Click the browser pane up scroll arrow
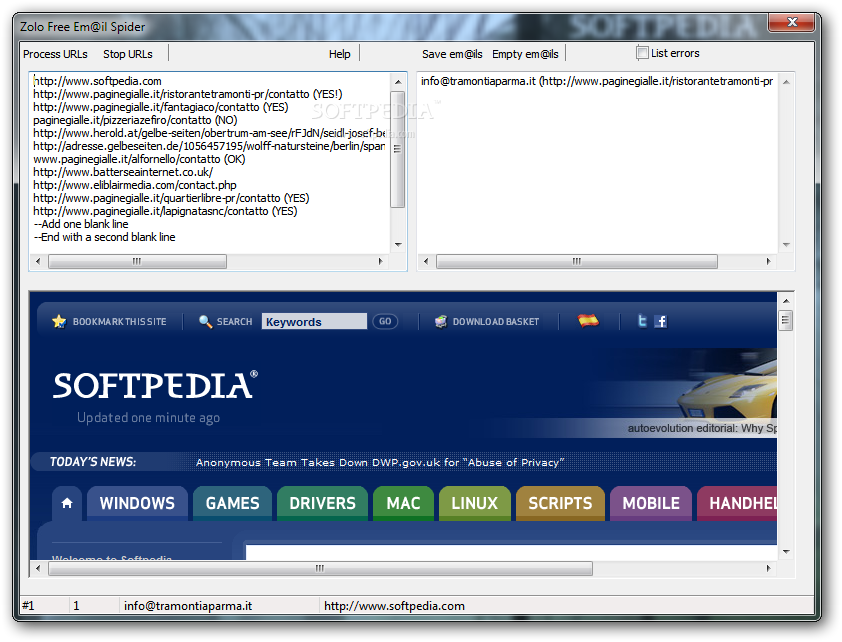The image size is (842, 642). 786,301
